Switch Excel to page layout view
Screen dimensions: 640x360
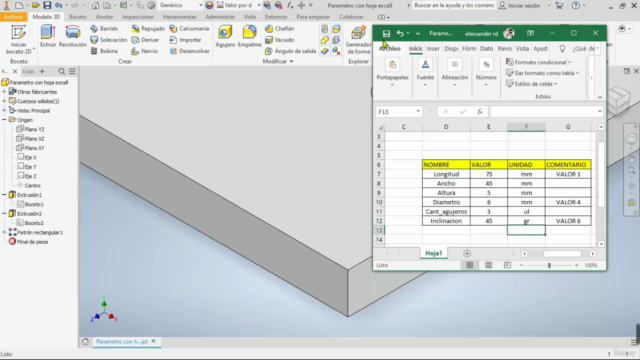[x=488, y=265]
